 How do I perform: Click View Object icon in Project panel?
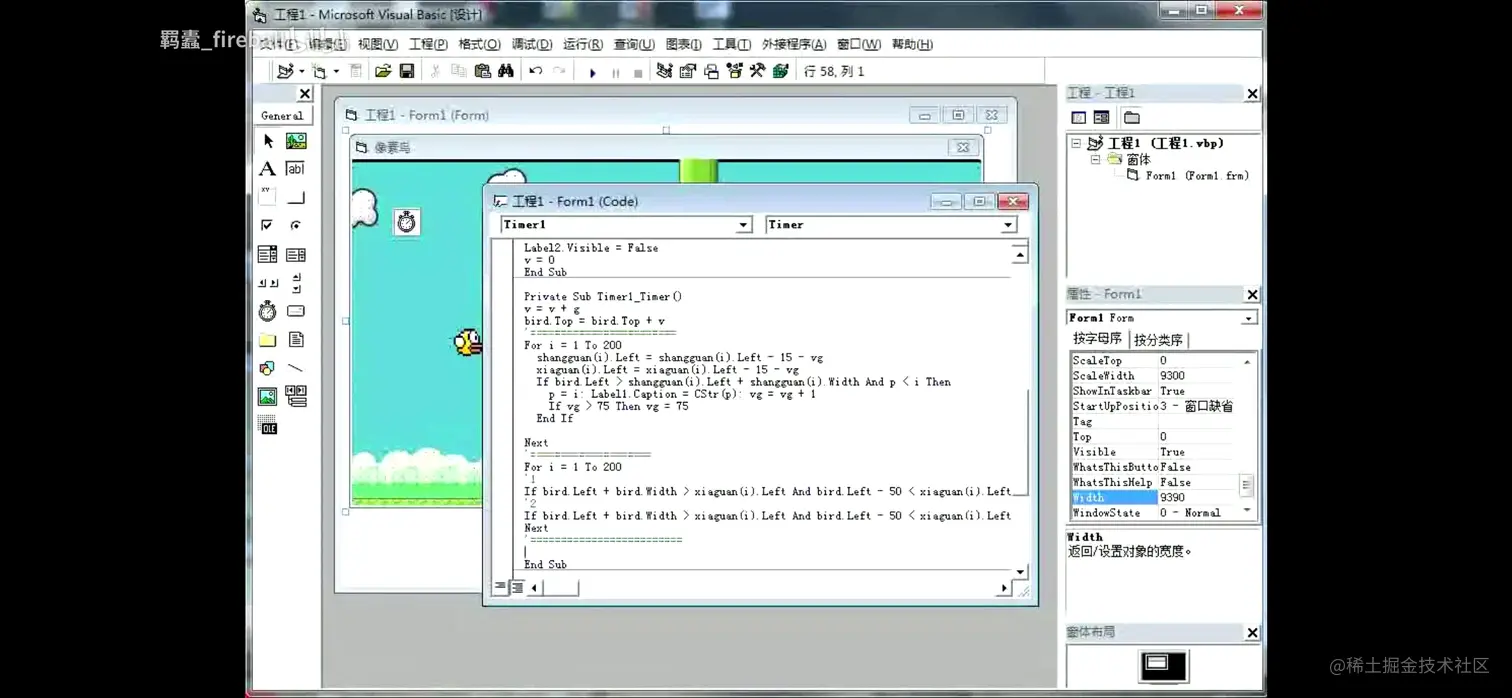click(x=1101, y=117)
